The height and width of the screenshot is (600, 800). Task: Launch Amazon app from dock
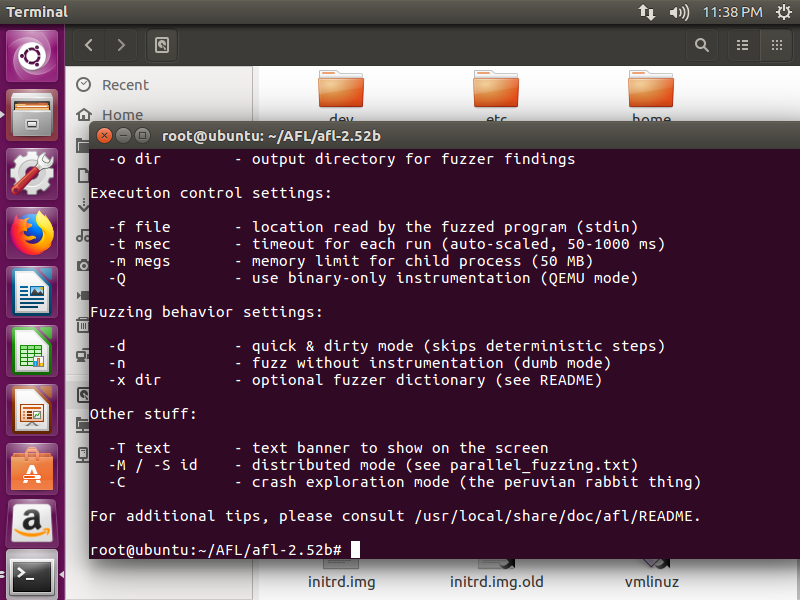32,522
